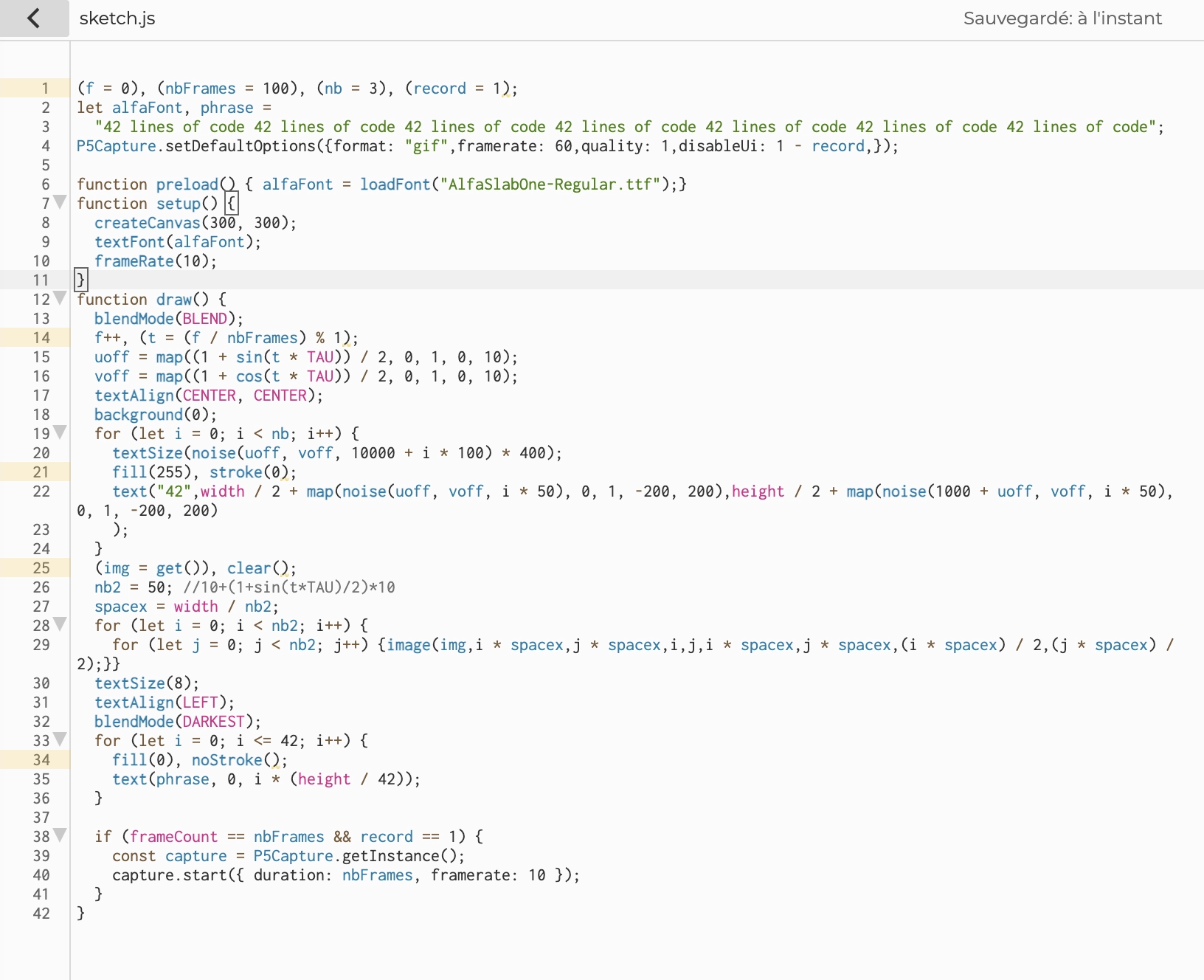Screen dimensions: 1204x980
Task: Click line number 1 in the gutter
Action: 45,89
